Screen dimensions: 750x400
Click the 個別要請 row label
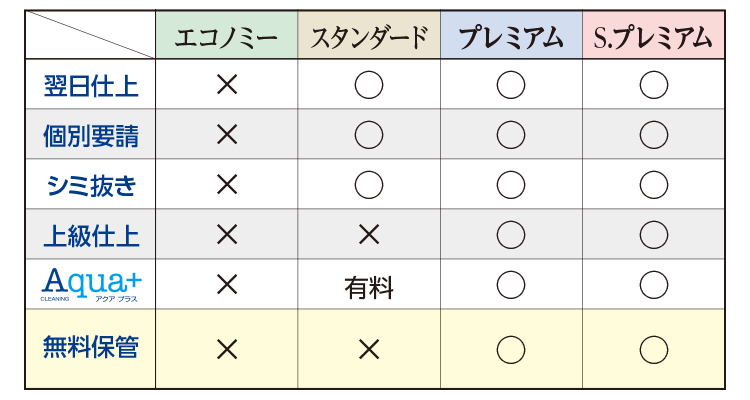pyautogui.click(x=91, y=136)
